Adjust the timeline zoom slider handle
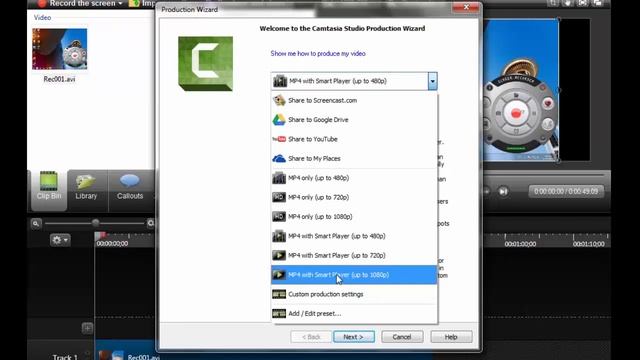 [96, 223]
